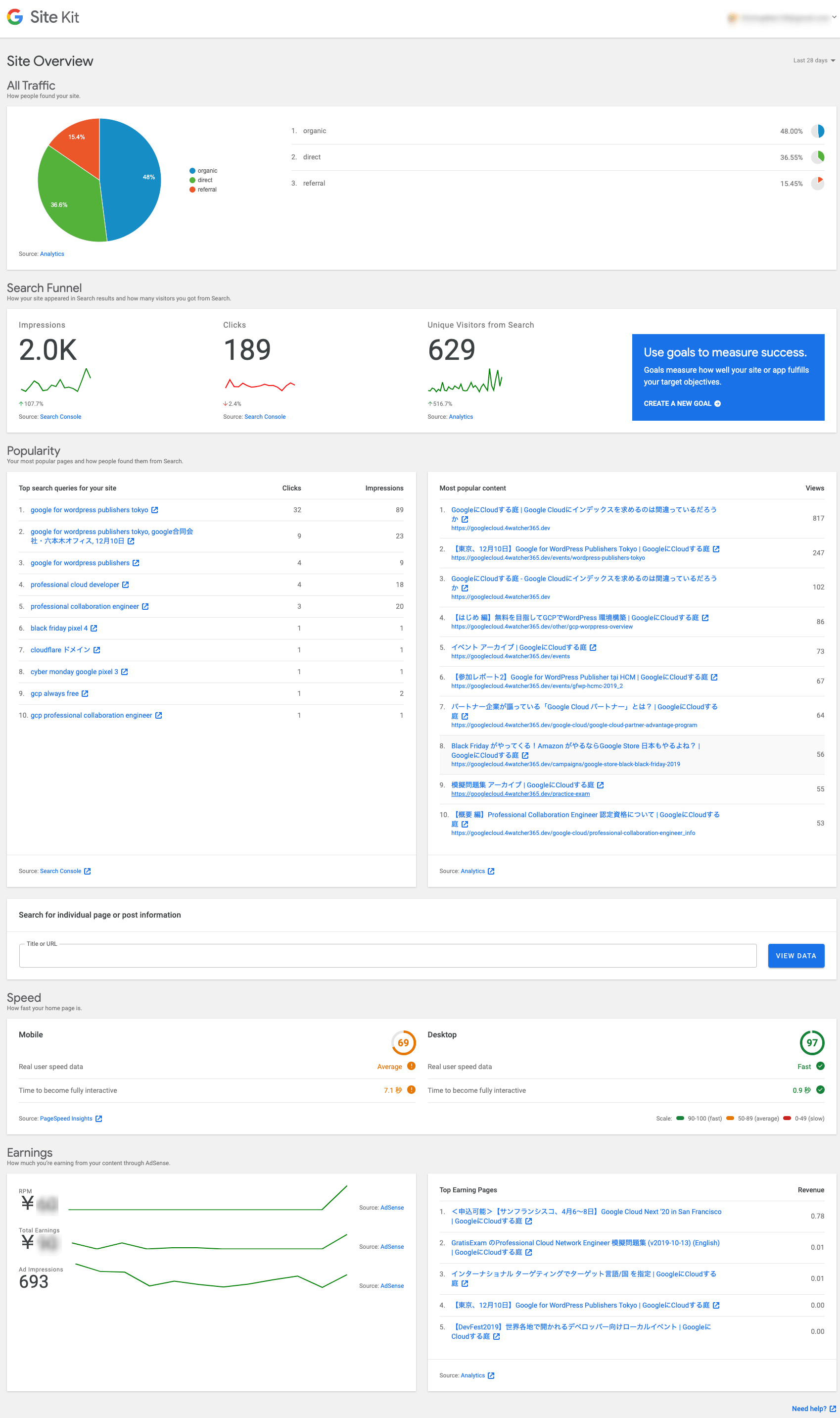Select the blue organic legend dot

point(192,170)
